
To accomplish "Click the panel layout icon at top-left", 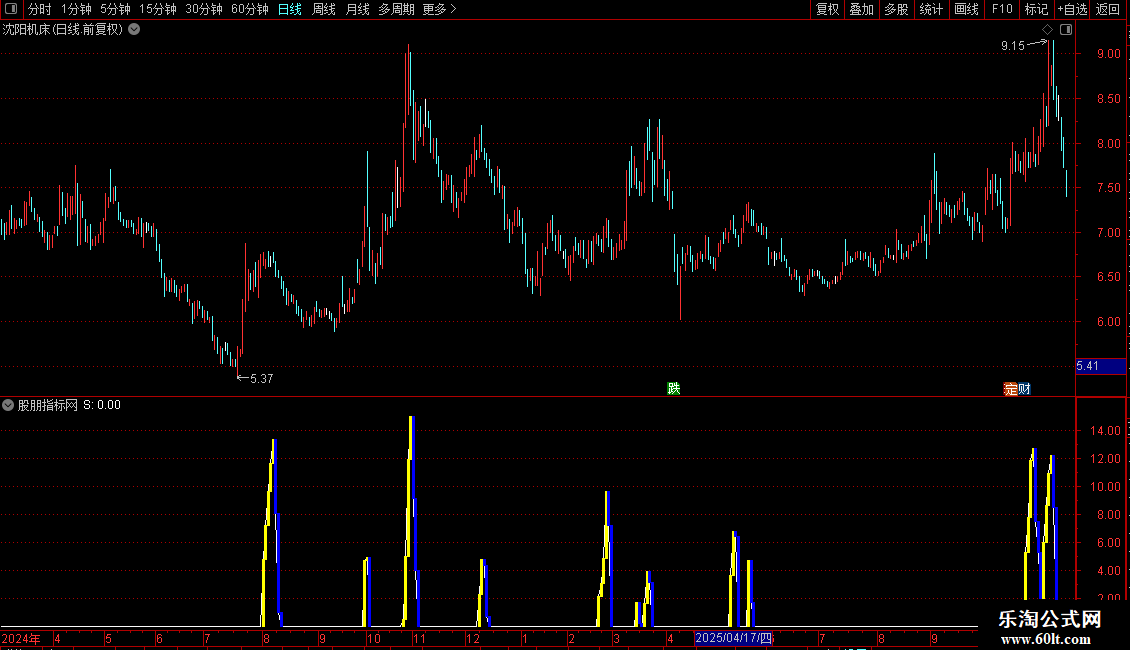I will 11,9.
